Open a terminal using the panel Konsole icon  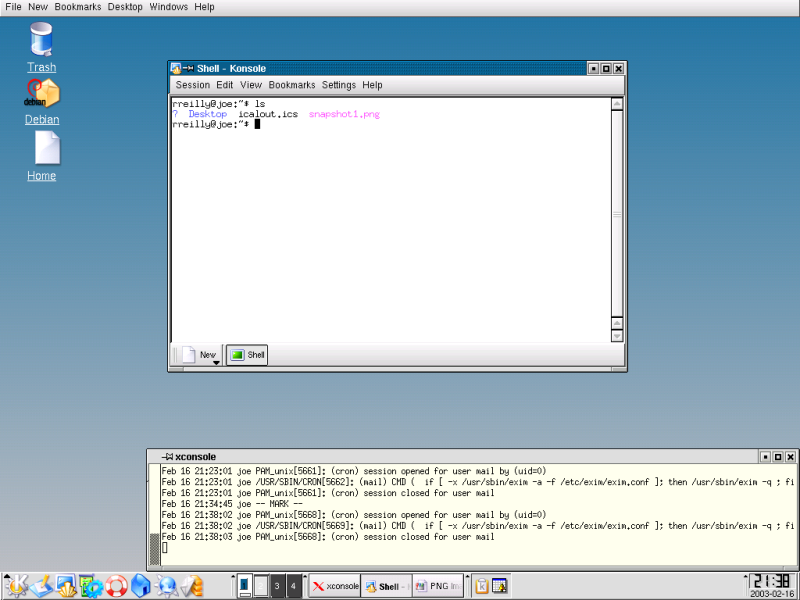tap(65, 585)
